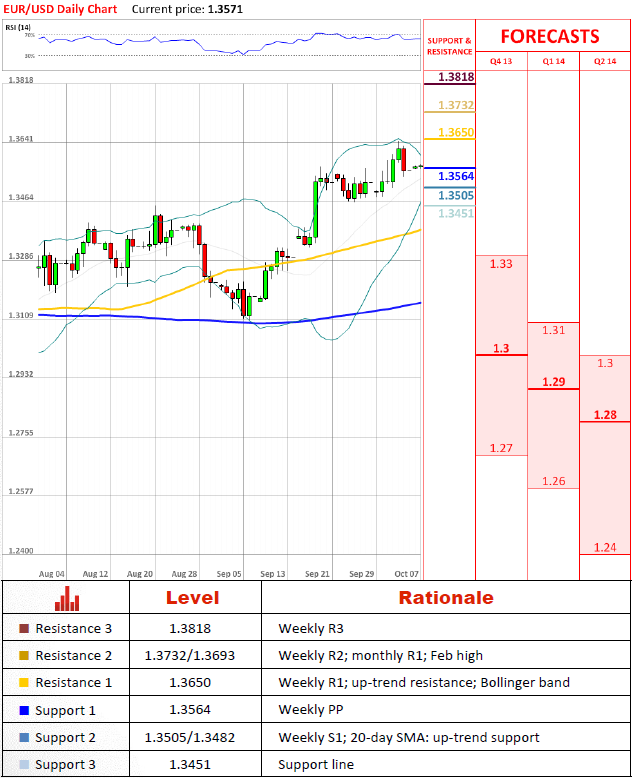Click the Resistance 3 row label
The width and height of the screenshot is (634, 778).
[x=73, y=629]
